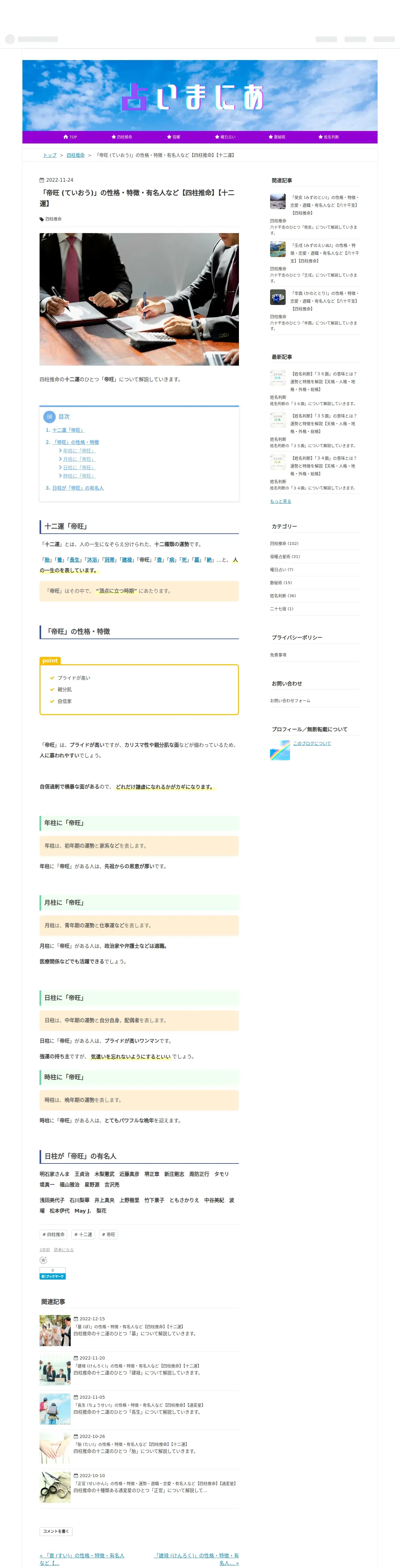Viewport: 400px width, 1568px height.
Task: Click the 2022-11-24 post date
Action: tap(59, 180)
